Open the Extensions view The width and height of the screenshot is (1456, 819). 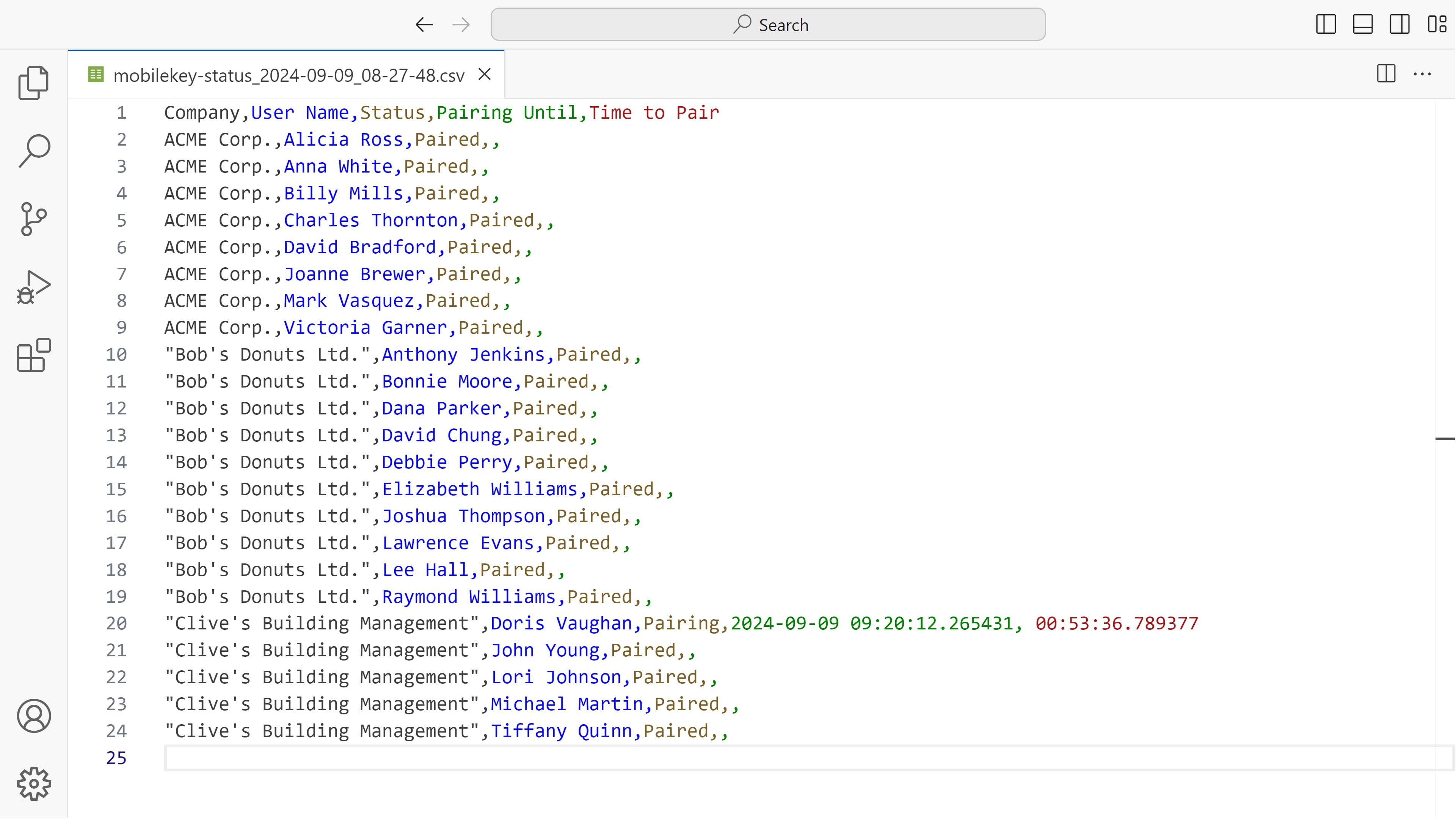click(34, 355)
